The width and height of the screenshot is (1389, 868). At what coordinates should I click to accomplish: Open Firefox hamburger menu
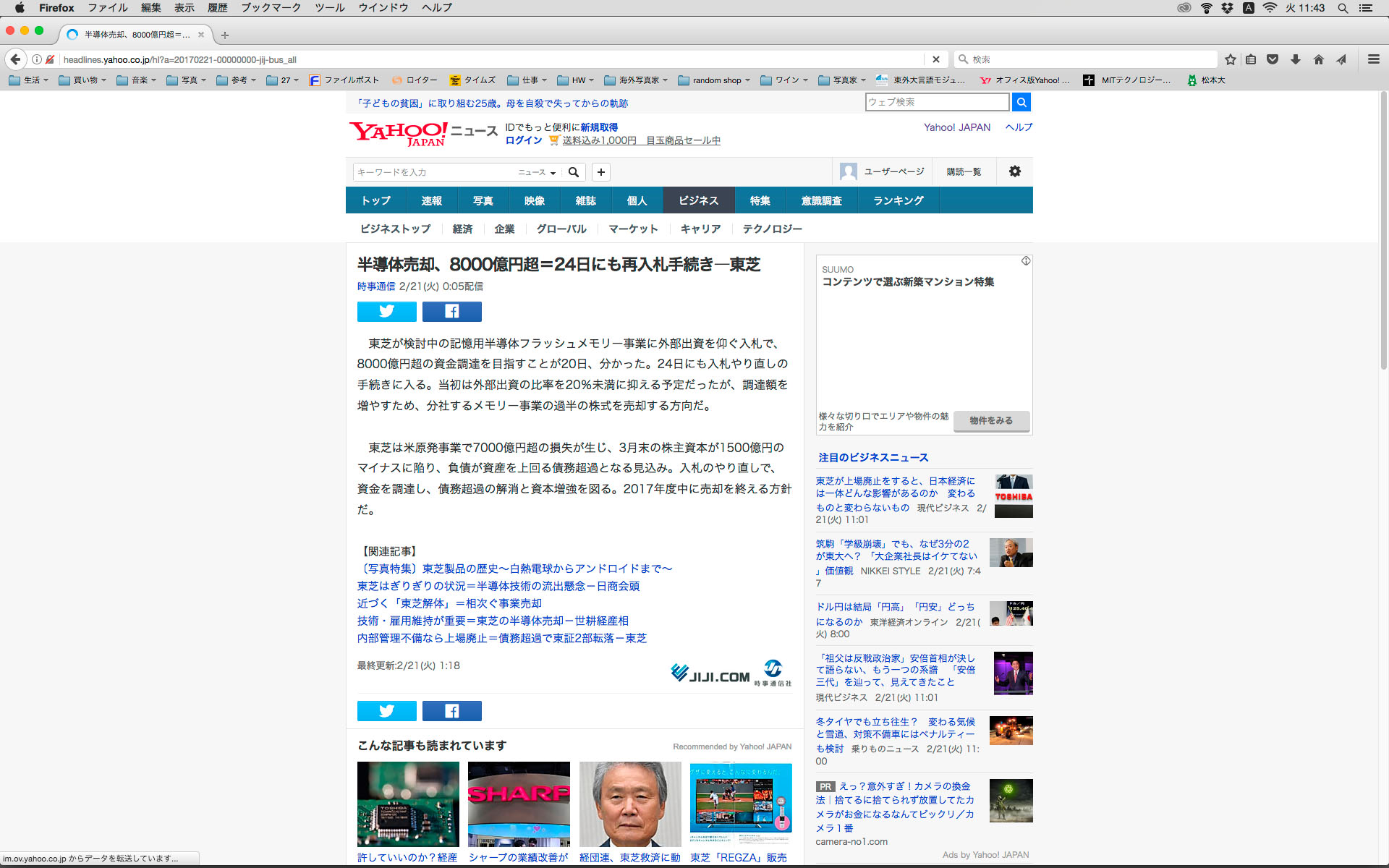1373,59
